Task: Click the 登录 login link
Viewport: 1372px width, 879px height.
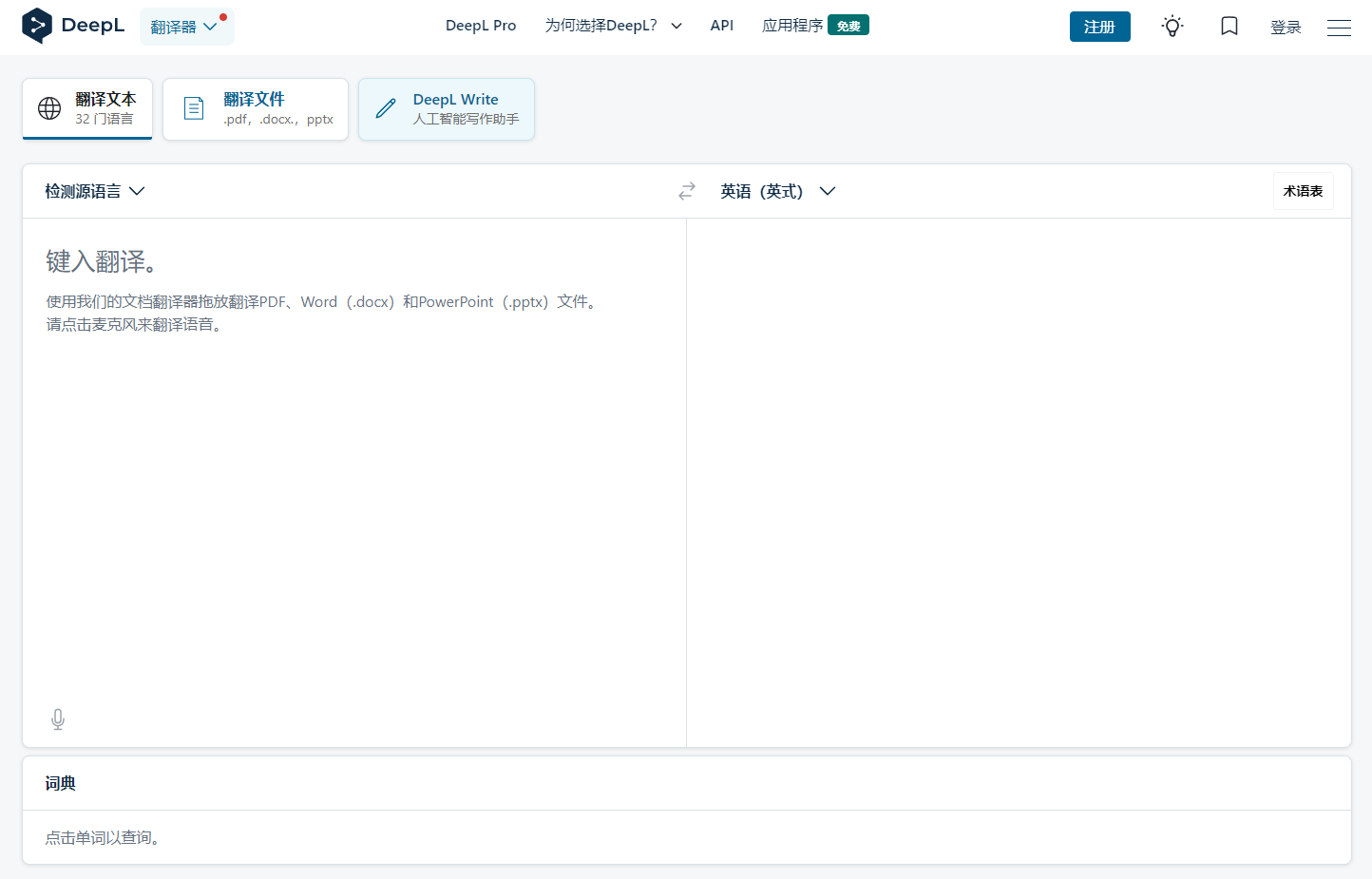Action: click(1286, 28)
